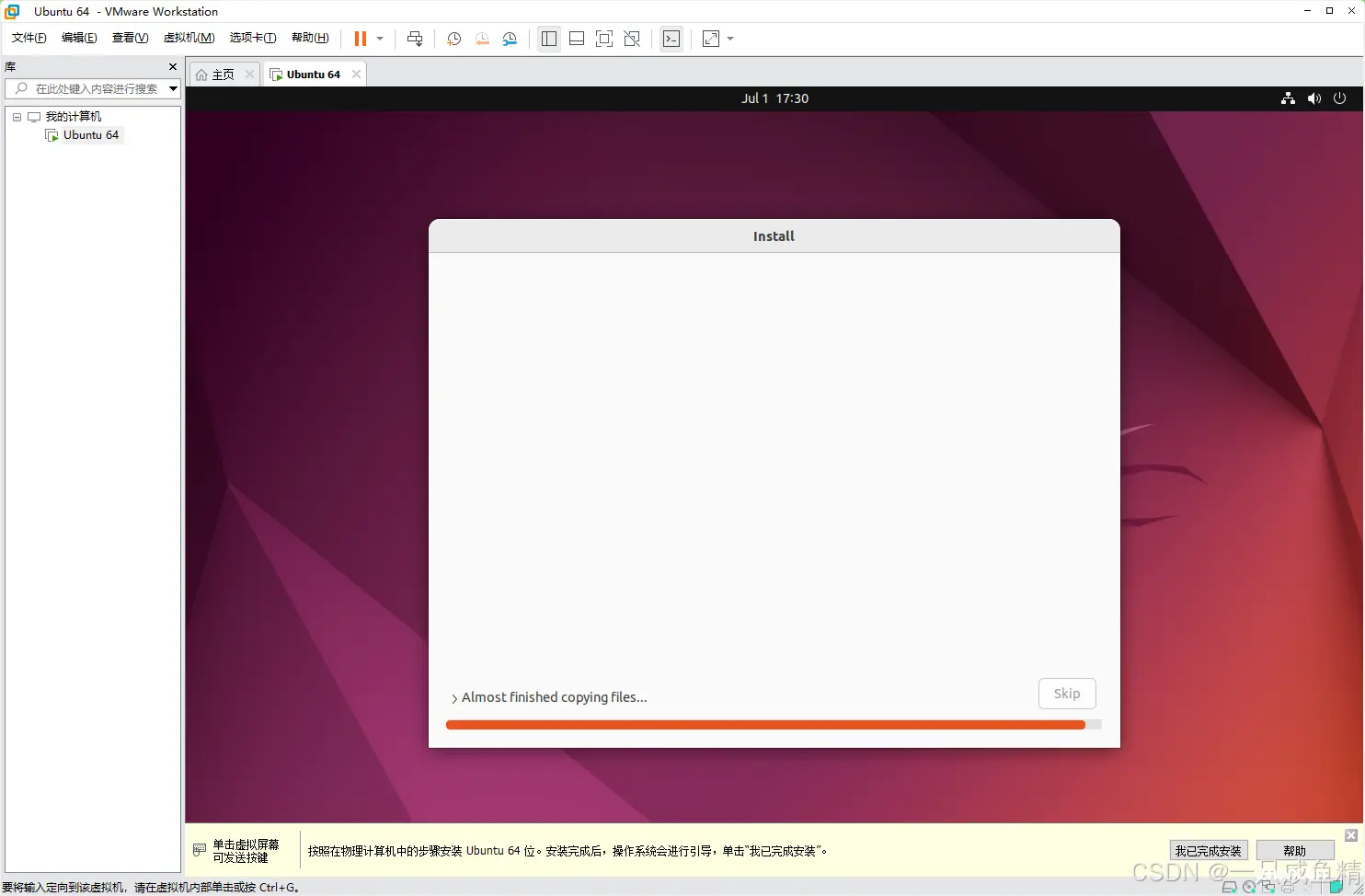The image size is (1365, 896).
Task: Click the orange install progress bar
Action: pyautogui.click(x=774, y=725)
